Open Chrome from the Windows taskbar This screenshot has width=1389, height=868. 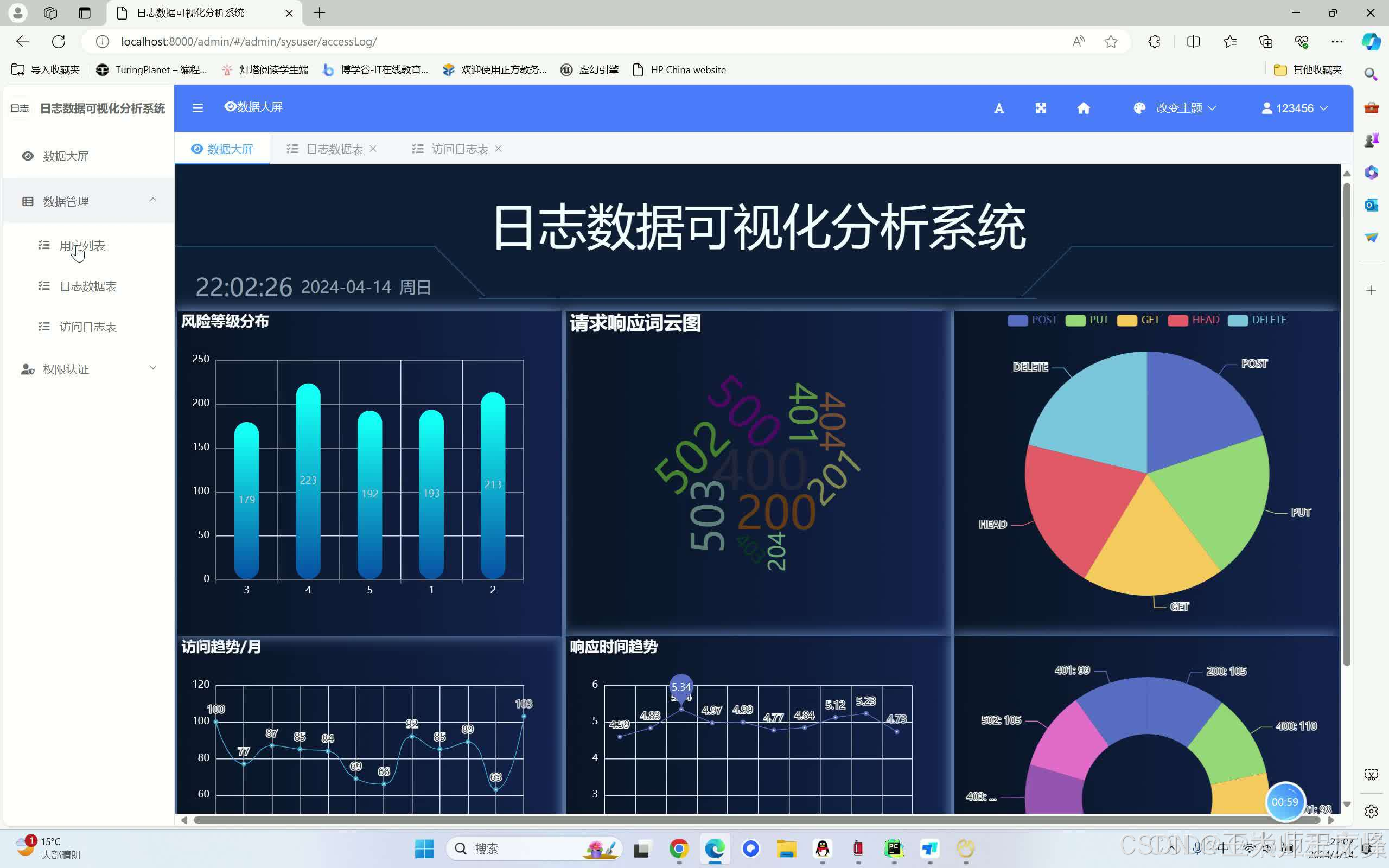click(x=678, y=848)
